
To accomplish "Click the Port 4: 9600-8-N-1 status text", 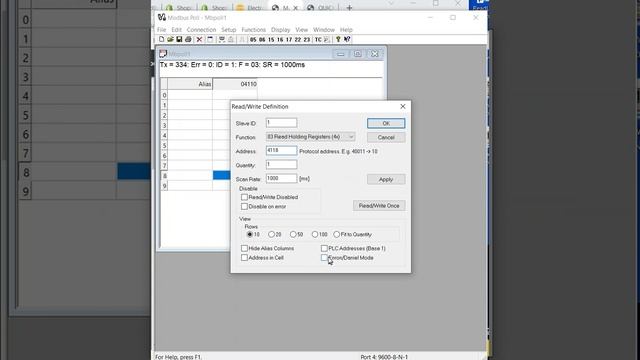I will [384, 357].
